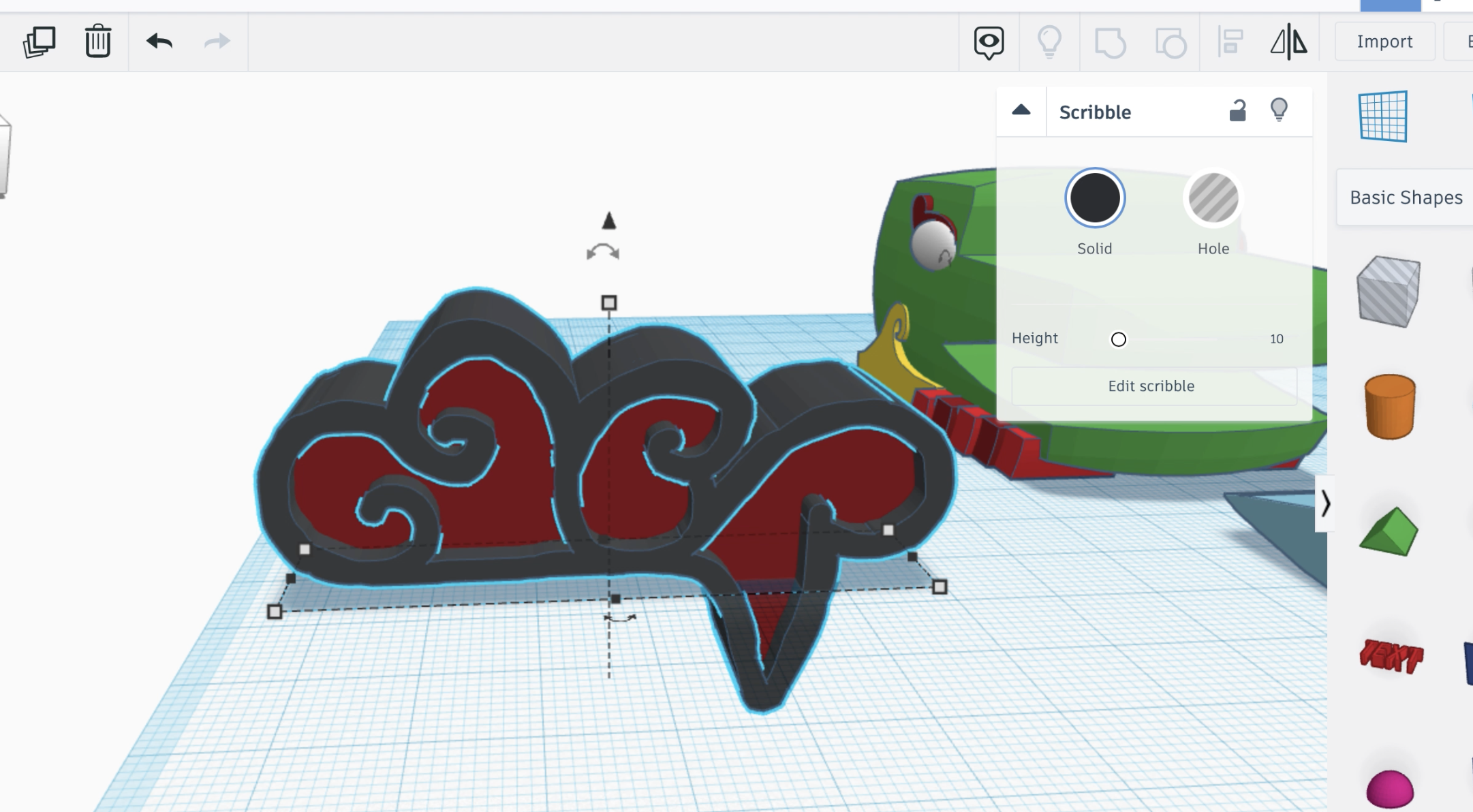Collapse the shapes sidebar with chevron
This screenshot has width=1473, height=812.
1325,504
